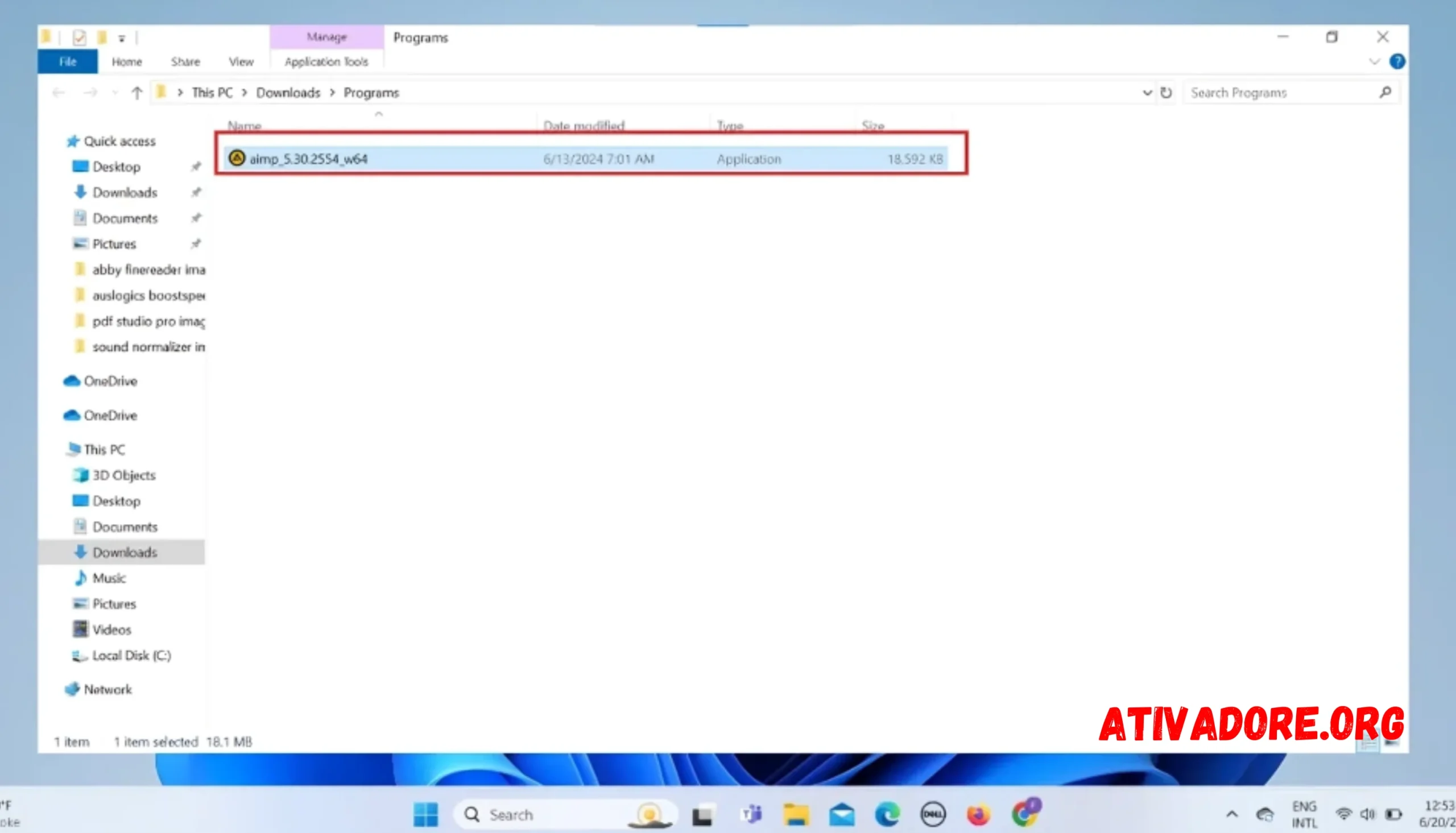The height and width of the screenshot is (833, 1456).
Task: Expand the ribbon with the chevron
Action: pyautogui.click(x=1374, y=61)
